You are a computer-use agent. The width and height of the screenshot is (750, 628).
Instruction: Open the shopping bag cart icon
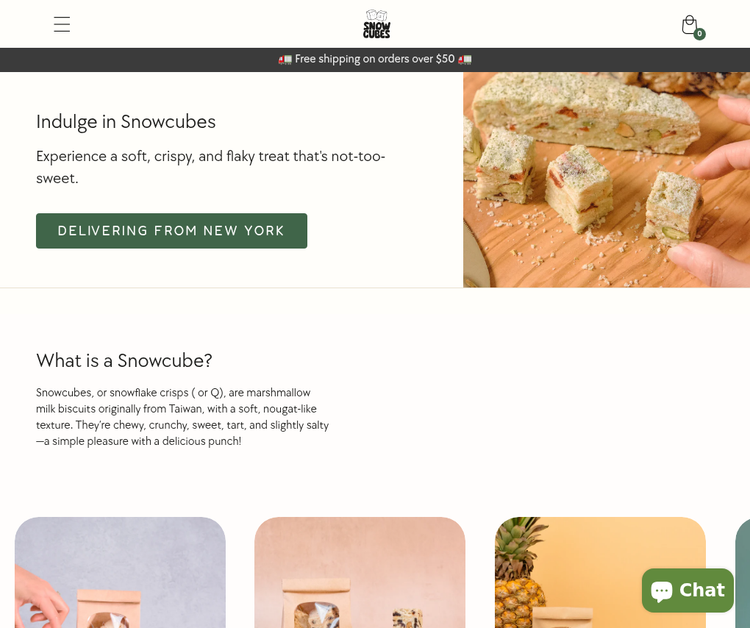(689, 25)
